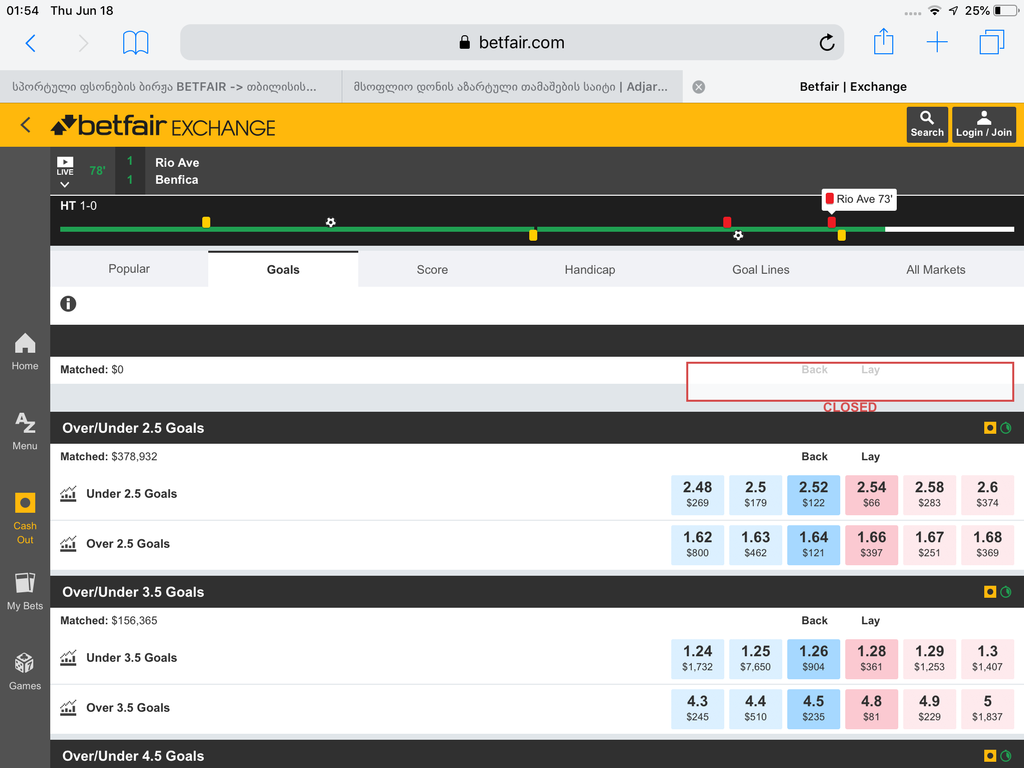Lay Over 2.5 Goals at 1.68
The height and width of the screenshot is (768, 1024).
point(987,545)
